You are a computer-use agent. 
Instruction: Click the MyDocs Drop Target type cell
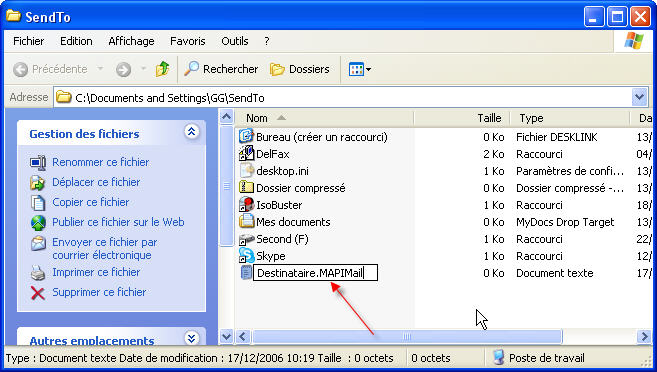pos(565,222)
